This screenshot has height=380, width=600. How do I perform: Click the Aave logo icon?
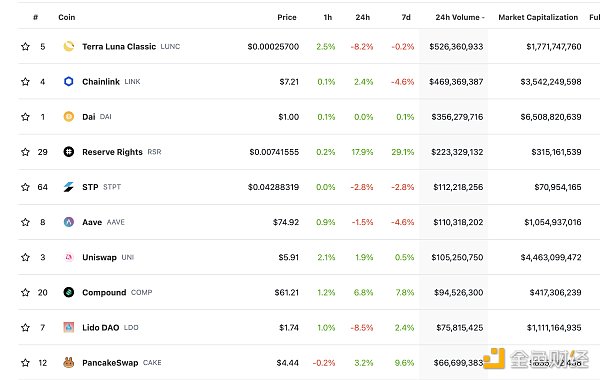(68, 222)
